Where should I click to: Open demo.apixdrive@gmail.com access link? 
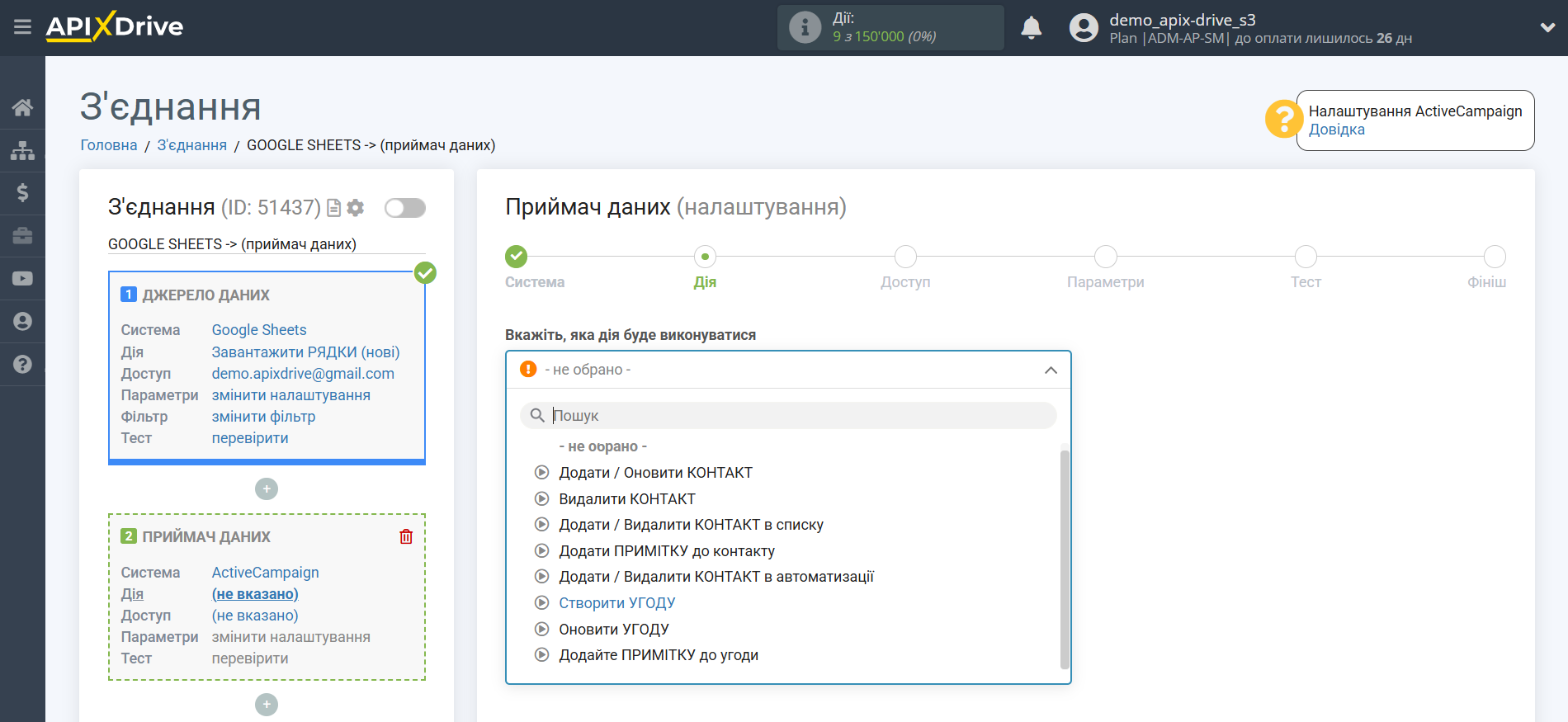click(x=303, y=374)
